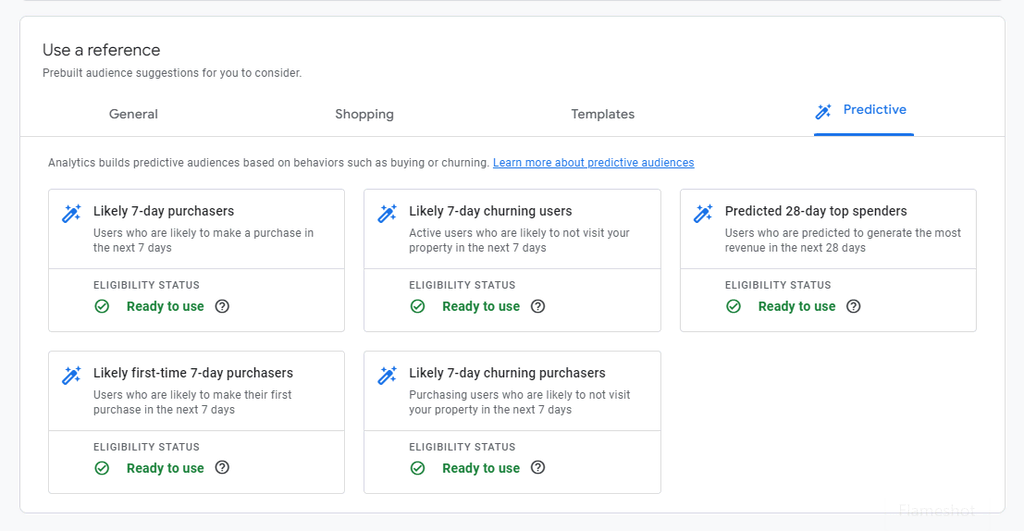Open the Shopping tab
The image size is (1024, 531).
[364, 114]
